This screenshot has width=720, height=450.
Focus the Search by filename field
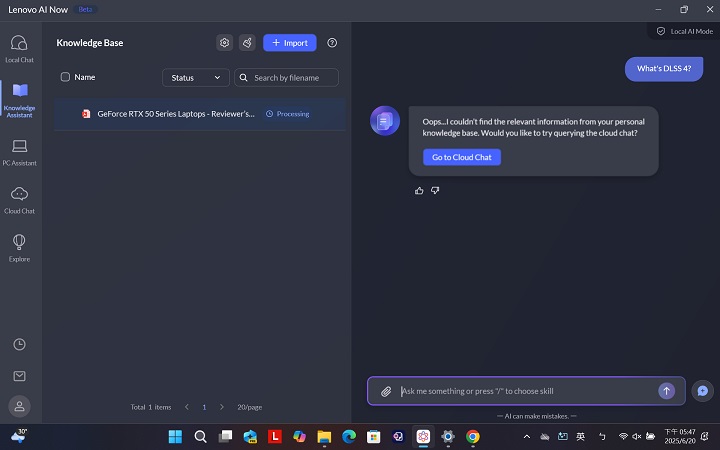coord(287,78)
